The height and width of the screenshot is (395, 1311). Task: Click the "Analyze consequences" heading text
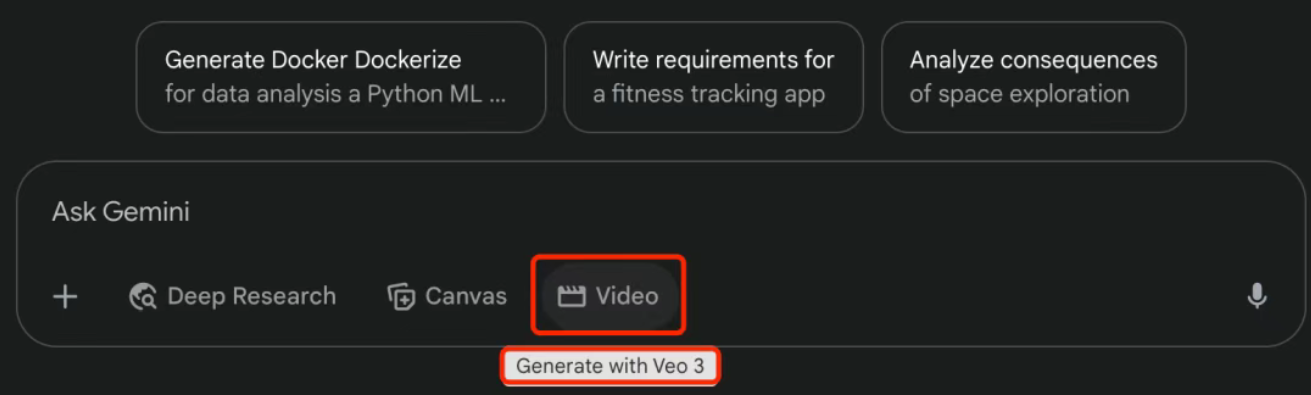(x=1033, y=60)
